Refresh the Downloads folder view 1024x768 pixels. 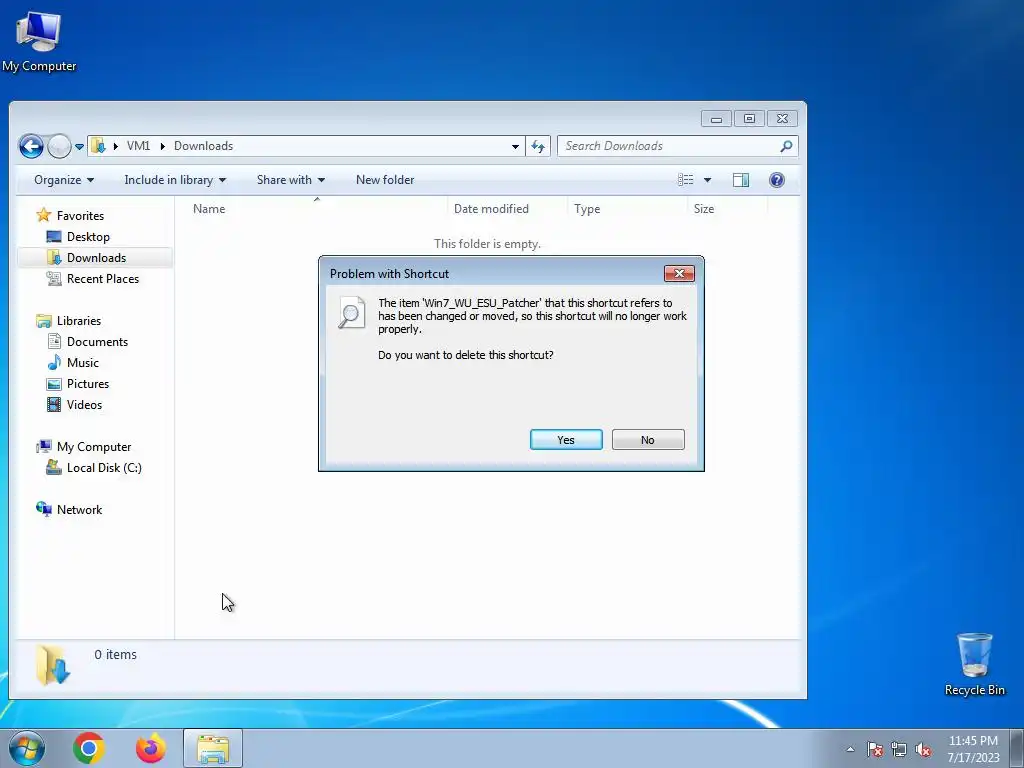point(538,146)
